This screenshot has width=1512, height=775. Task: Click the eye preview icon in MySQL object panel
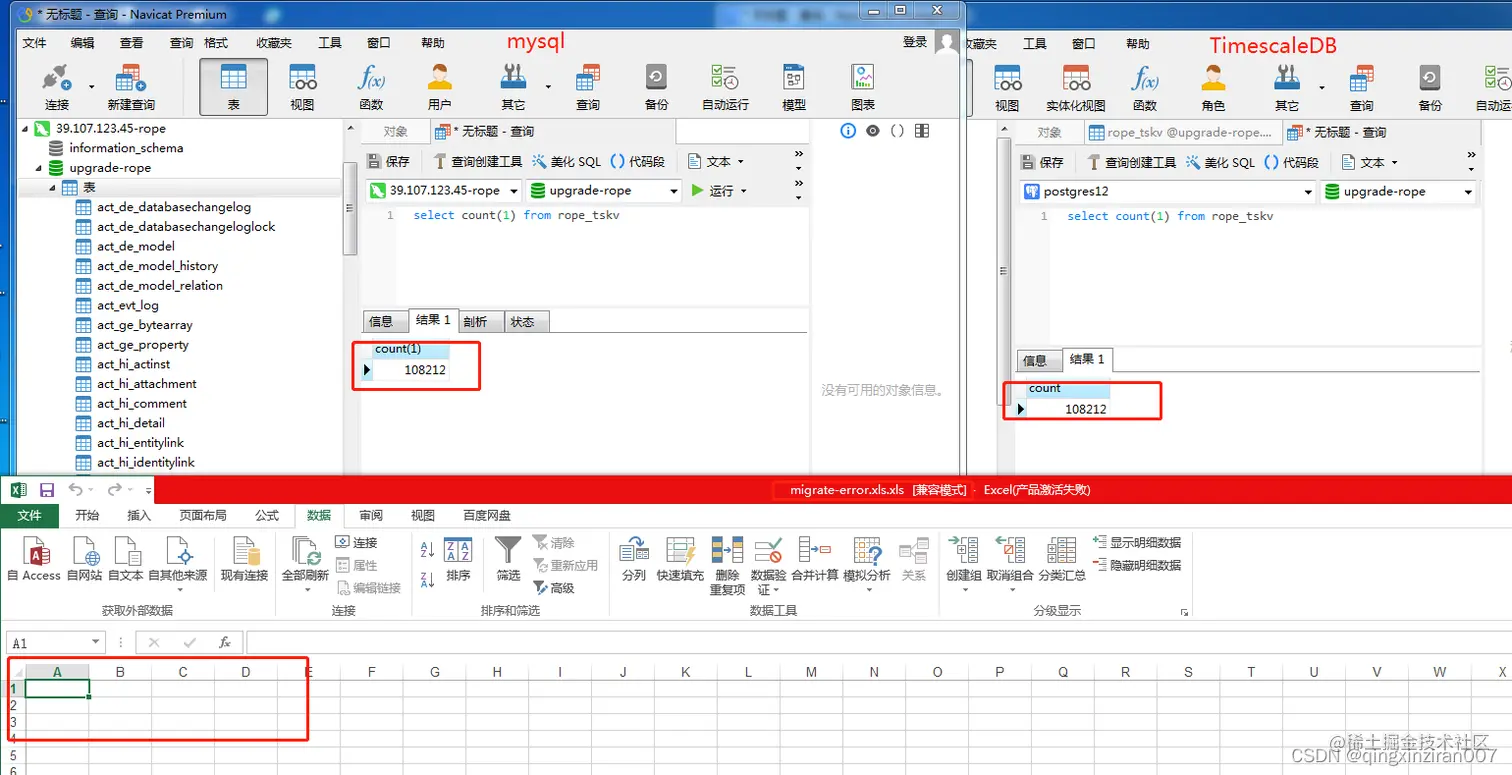point(873,131)
